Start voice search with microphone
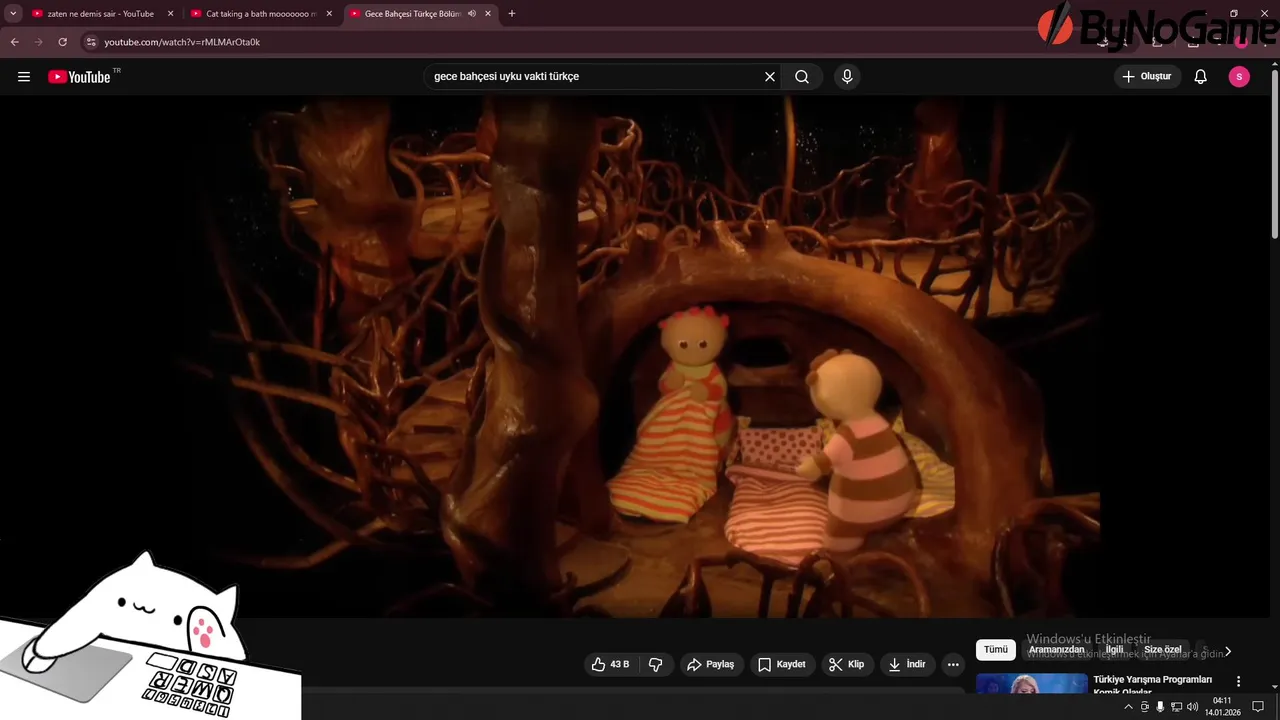 coord(847,77)
